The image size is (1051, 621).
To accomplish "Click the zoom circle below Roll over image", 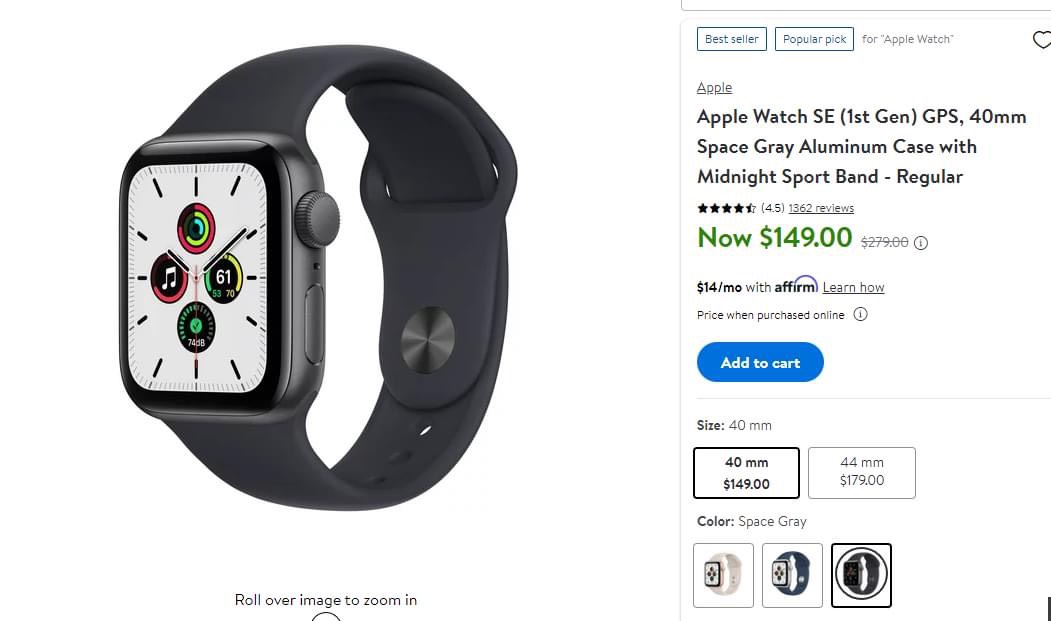I will point(326,617).
